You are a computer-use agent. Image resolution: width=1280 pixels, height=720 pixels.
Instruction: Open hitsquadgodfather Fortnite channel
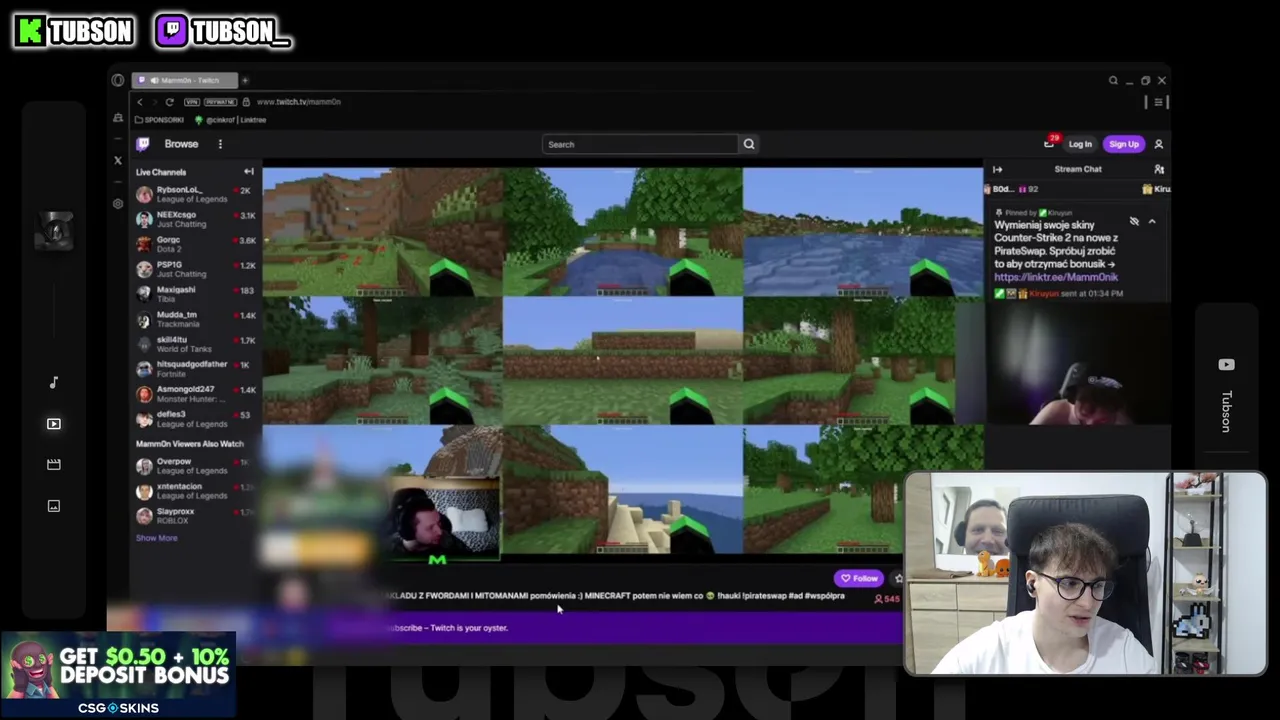[196, 369]
